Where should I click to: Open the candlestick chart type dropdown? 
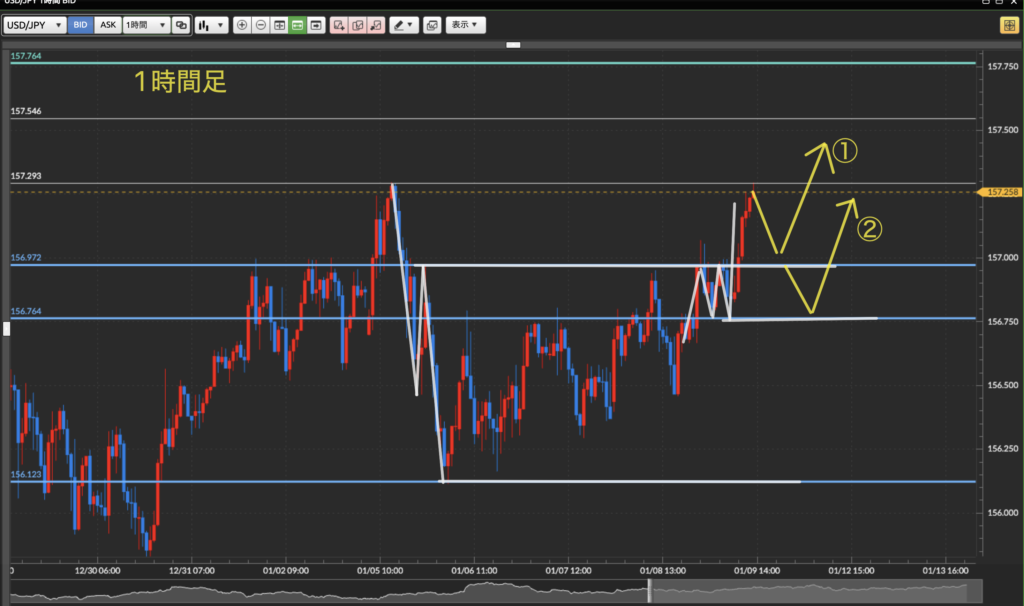tap(210, 25)
